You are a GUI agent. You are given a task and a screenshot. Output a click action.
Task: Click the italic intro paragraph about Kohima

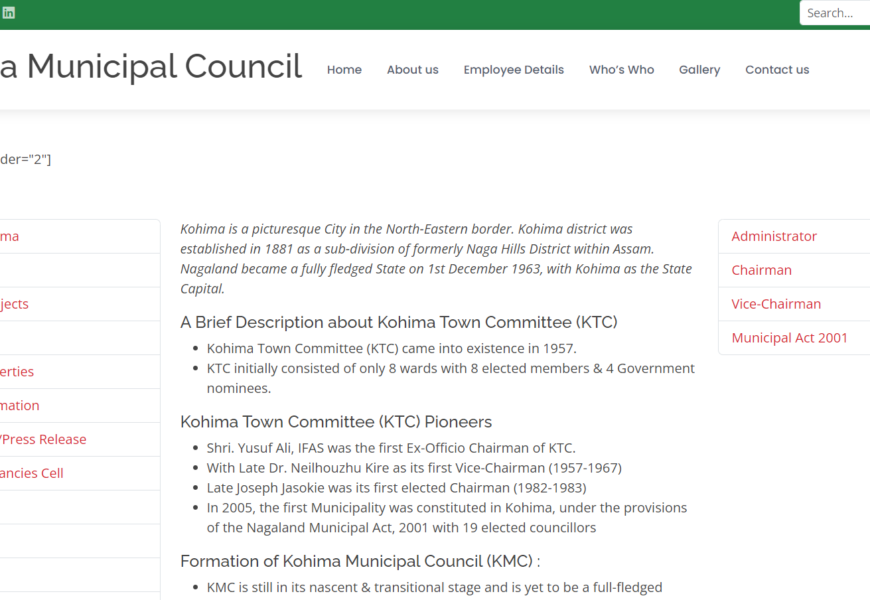[x=436, y=259]
